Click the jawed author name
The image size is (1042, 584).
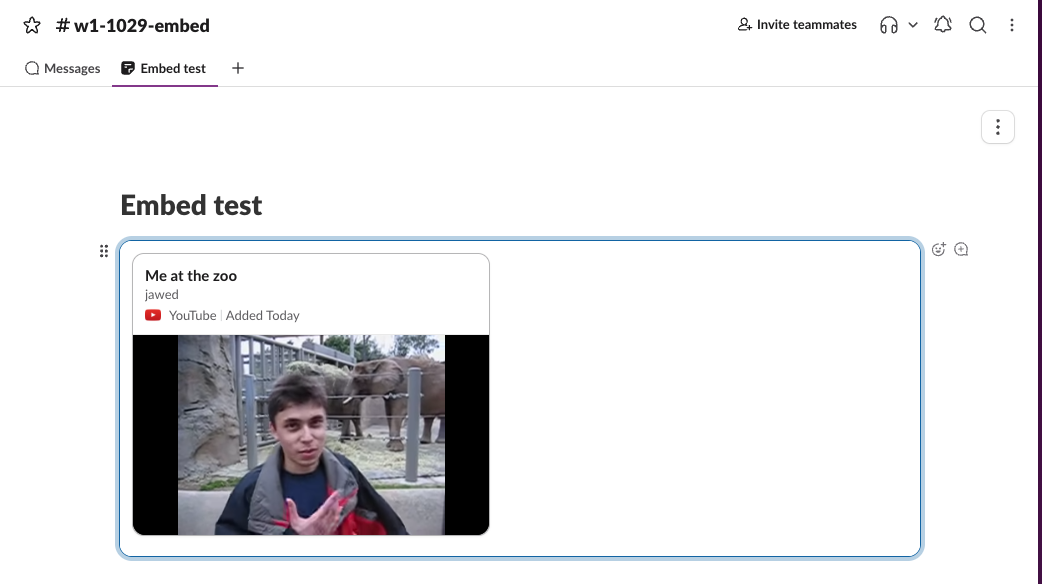click(x=161, y=294)
